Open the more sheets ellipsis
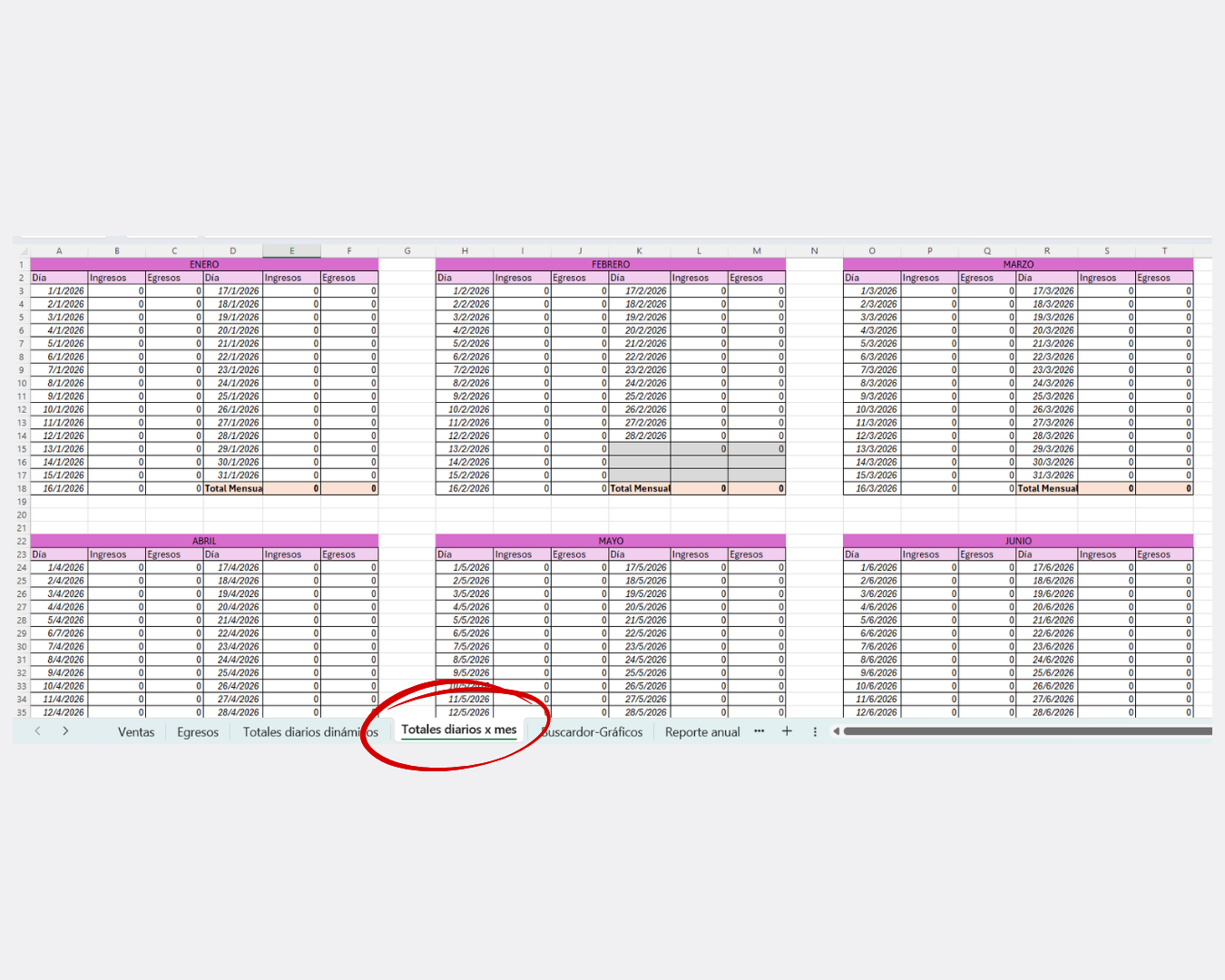Screen dimensions: 1225x980 click(759, 731)
